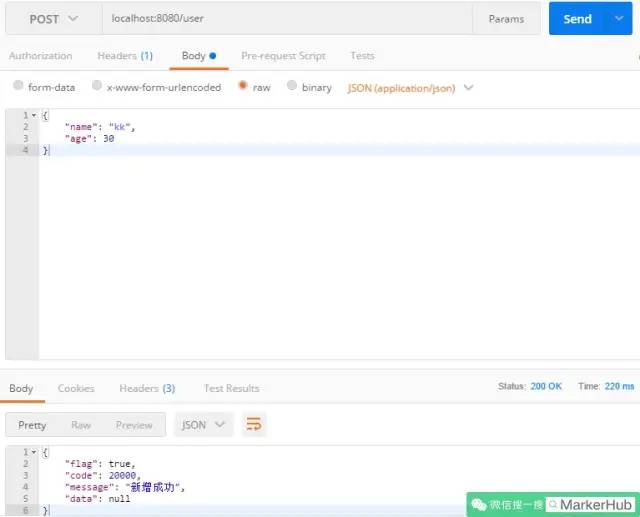Switch to request Headers (1) tab
The width and height of the screenshot is (640, 517).
click(x=125, y=56)
